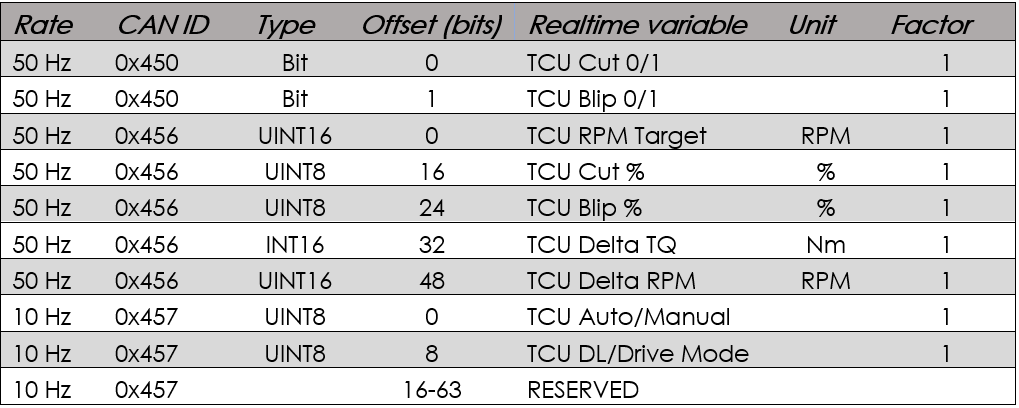This screenshot has width=1019, height=408.
Task: Select the CAN ID column header
Action: (162, 23)
